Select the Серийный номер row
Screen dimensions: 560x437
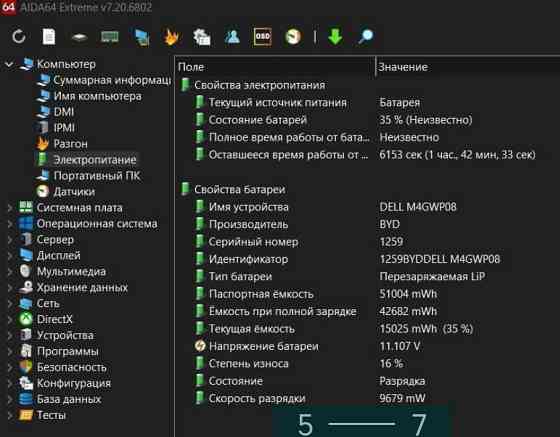click(368, 242)
